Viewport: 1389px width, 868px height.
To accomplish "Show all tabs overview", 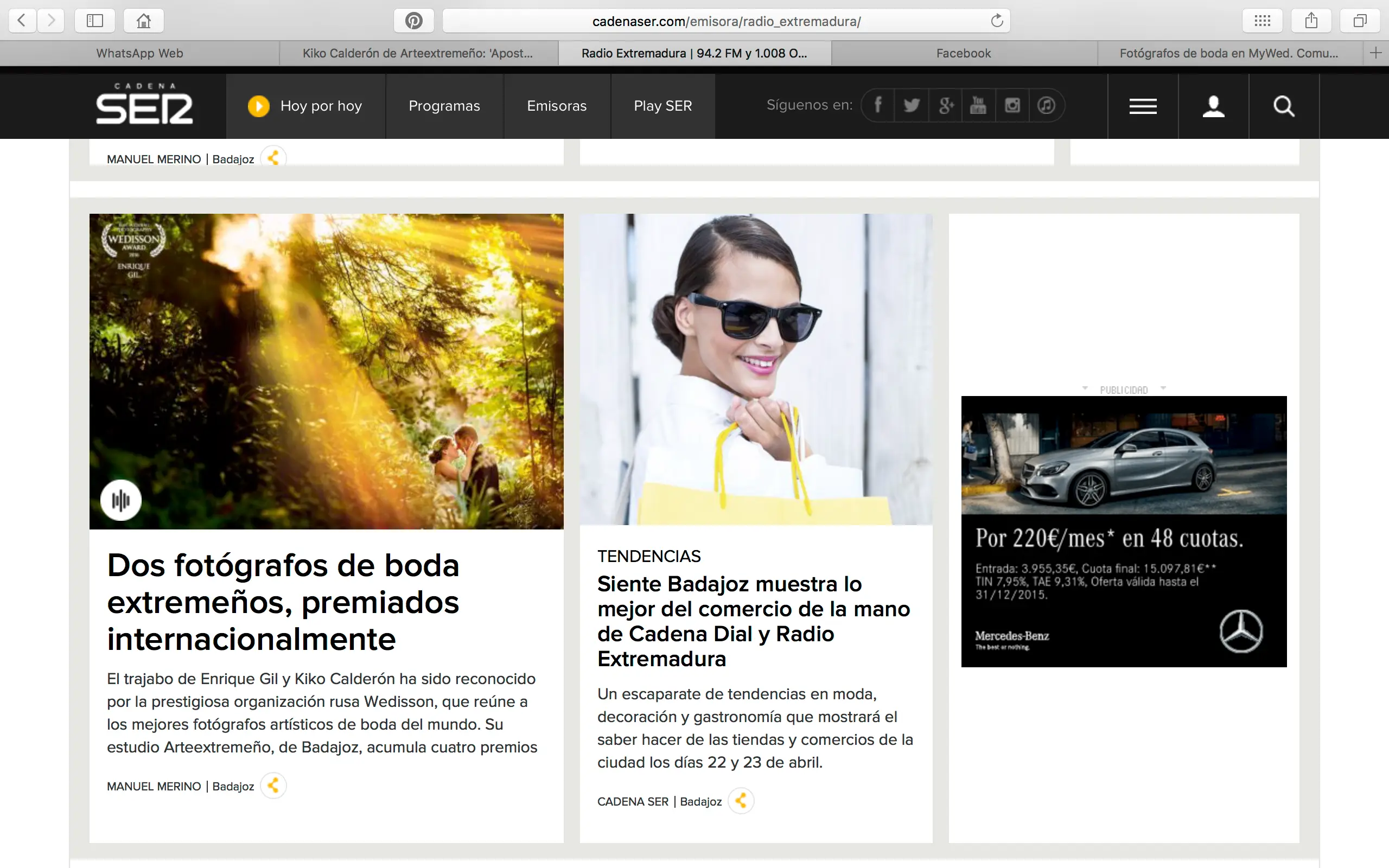I will (1360, 21).
